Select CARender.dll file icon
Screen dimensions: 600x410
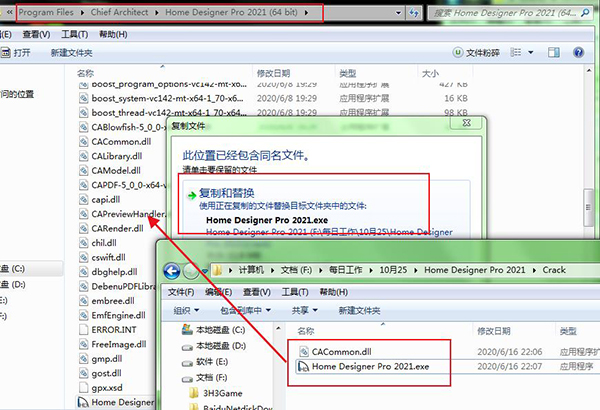[83, 229]
